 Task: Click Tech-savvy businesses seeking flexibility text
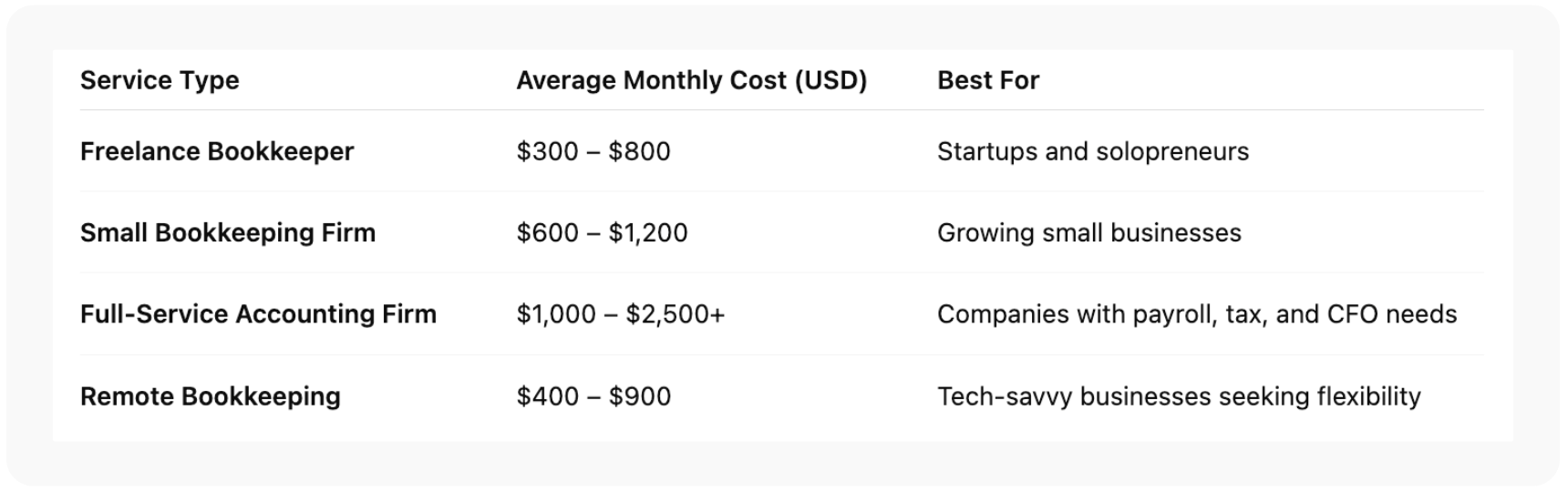(1178, 396)
